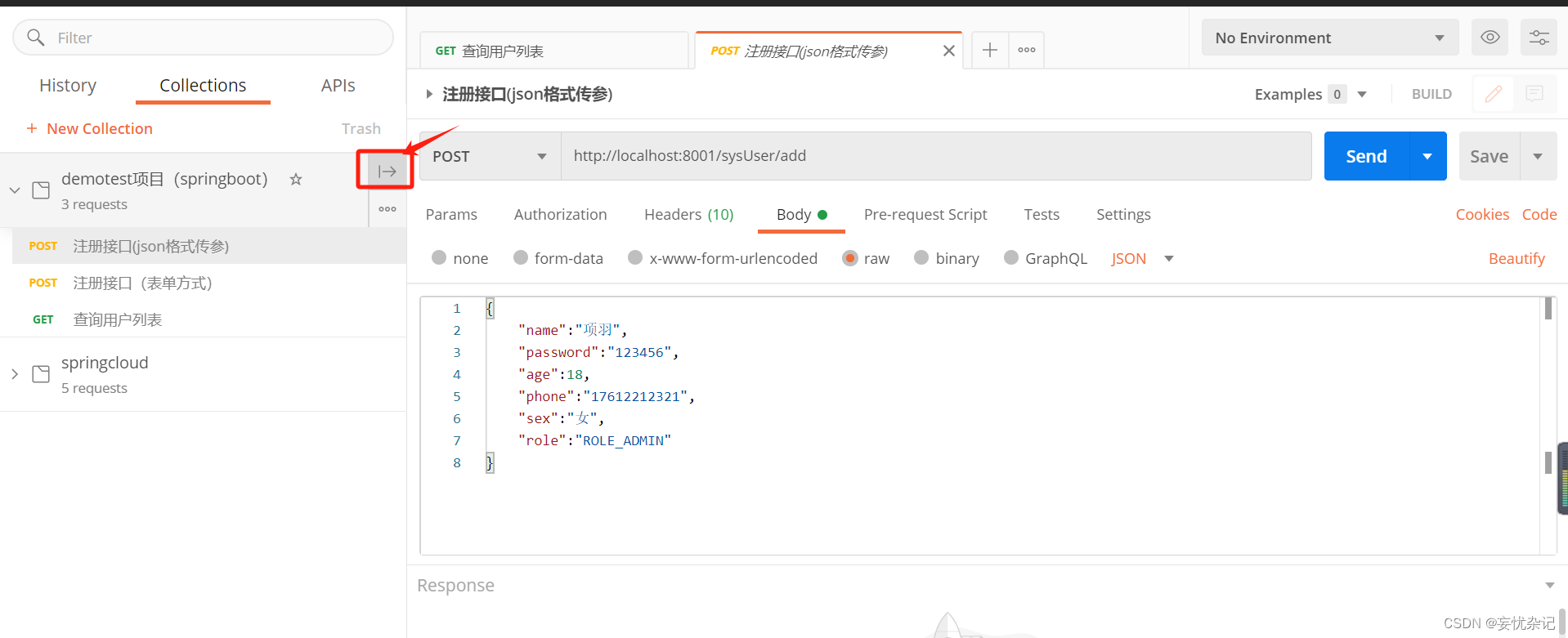
Task: Open collection details arrow panel button
Action: click(388, 172)
